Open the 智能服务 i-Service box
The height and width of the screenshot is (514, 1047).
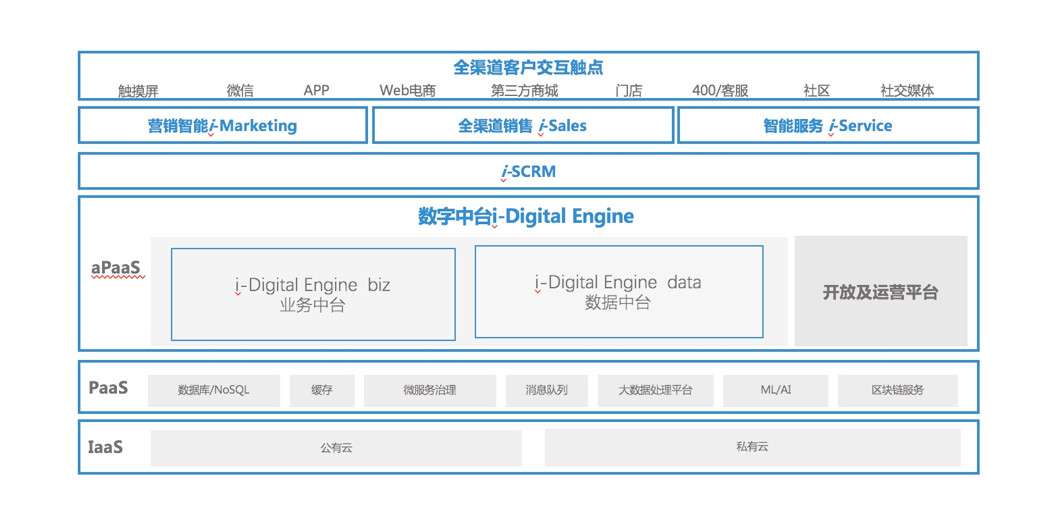[x=827, y=126]
